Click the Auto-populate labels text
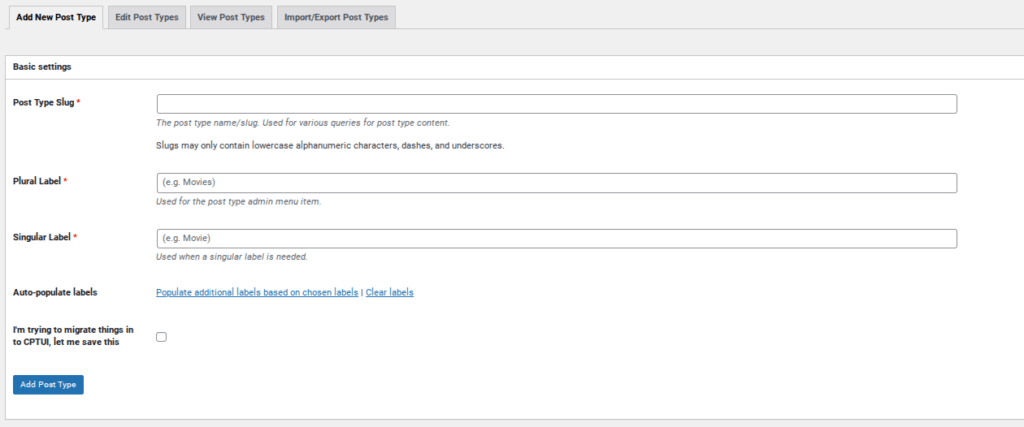 [x=56, y=293]
